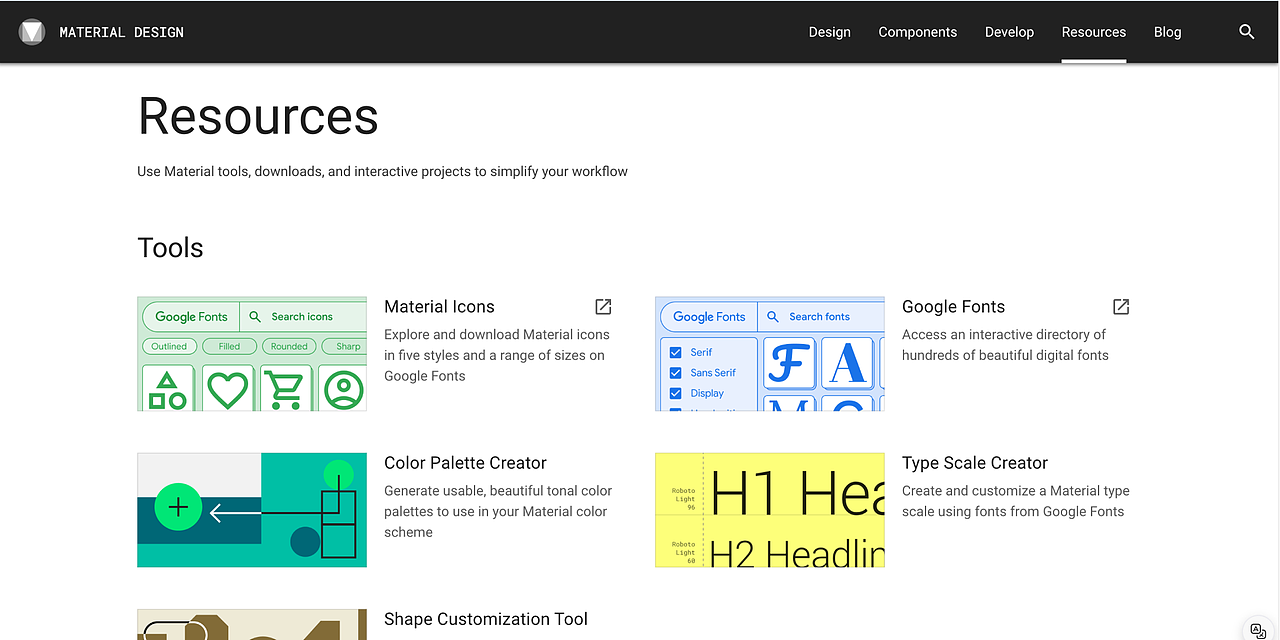Open the Color Palette Creator link
1280x640 pixels.
[465, 463]
